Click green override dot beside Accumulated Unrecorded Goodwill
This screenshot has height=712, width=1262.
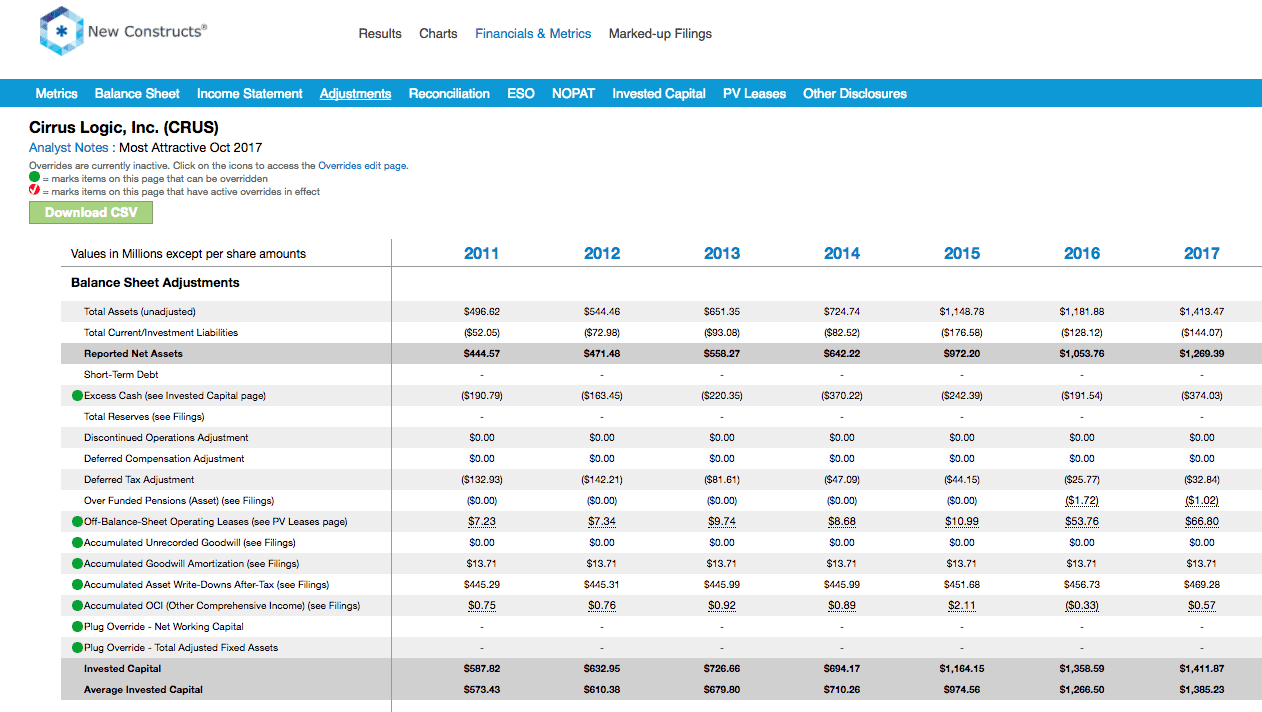[78, 543]
